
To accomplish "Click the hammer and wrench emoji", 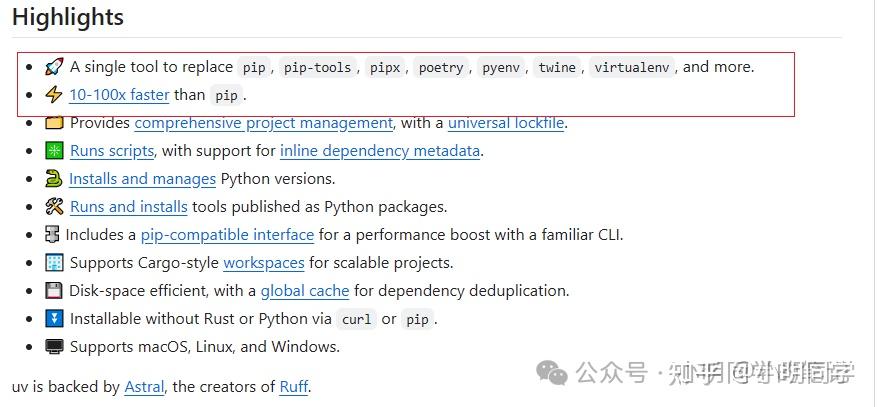I will [x=54, y=207].
